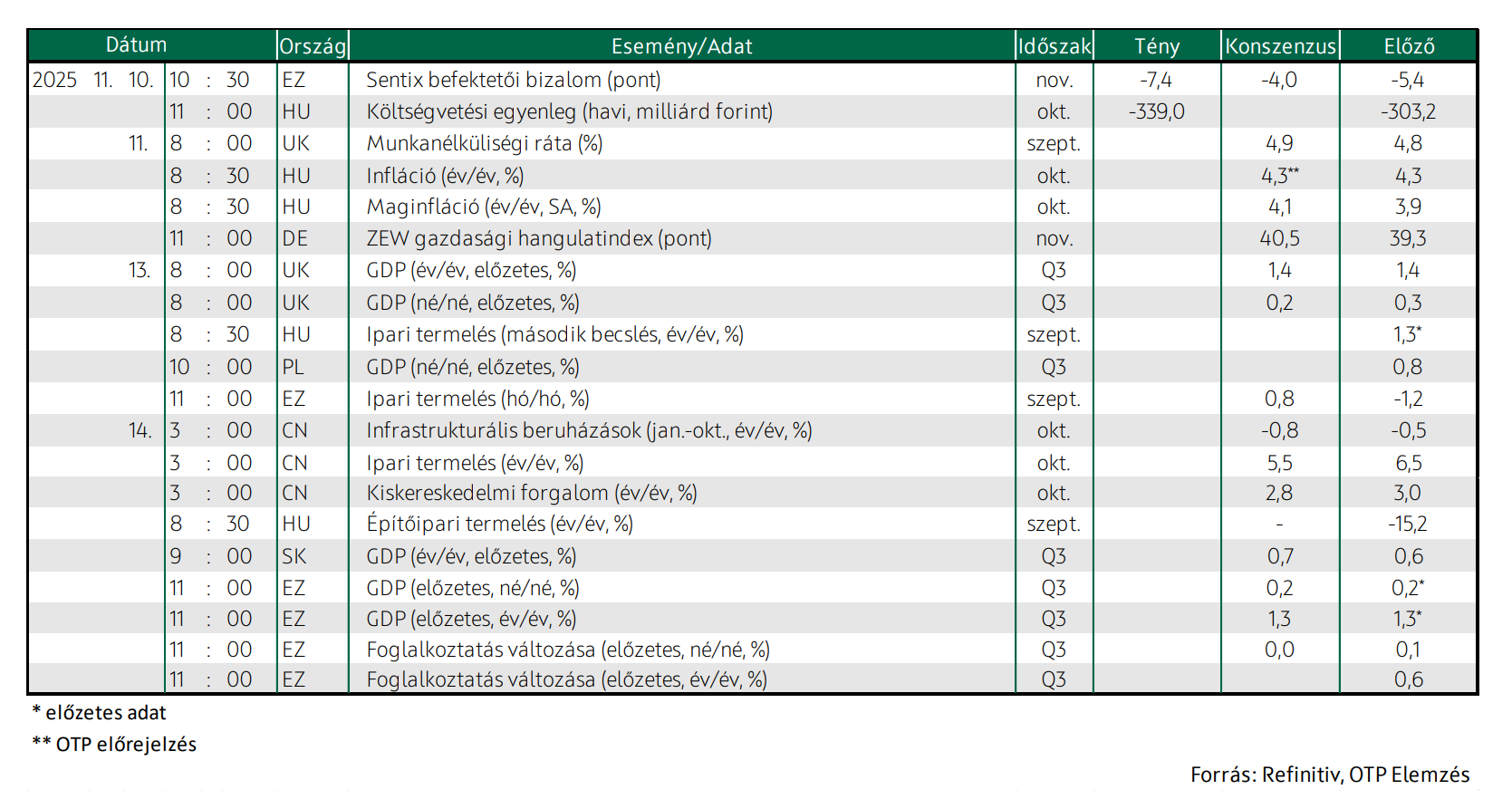
Task: Select the 40,5 consensus value
Action: pos(1279,238)
